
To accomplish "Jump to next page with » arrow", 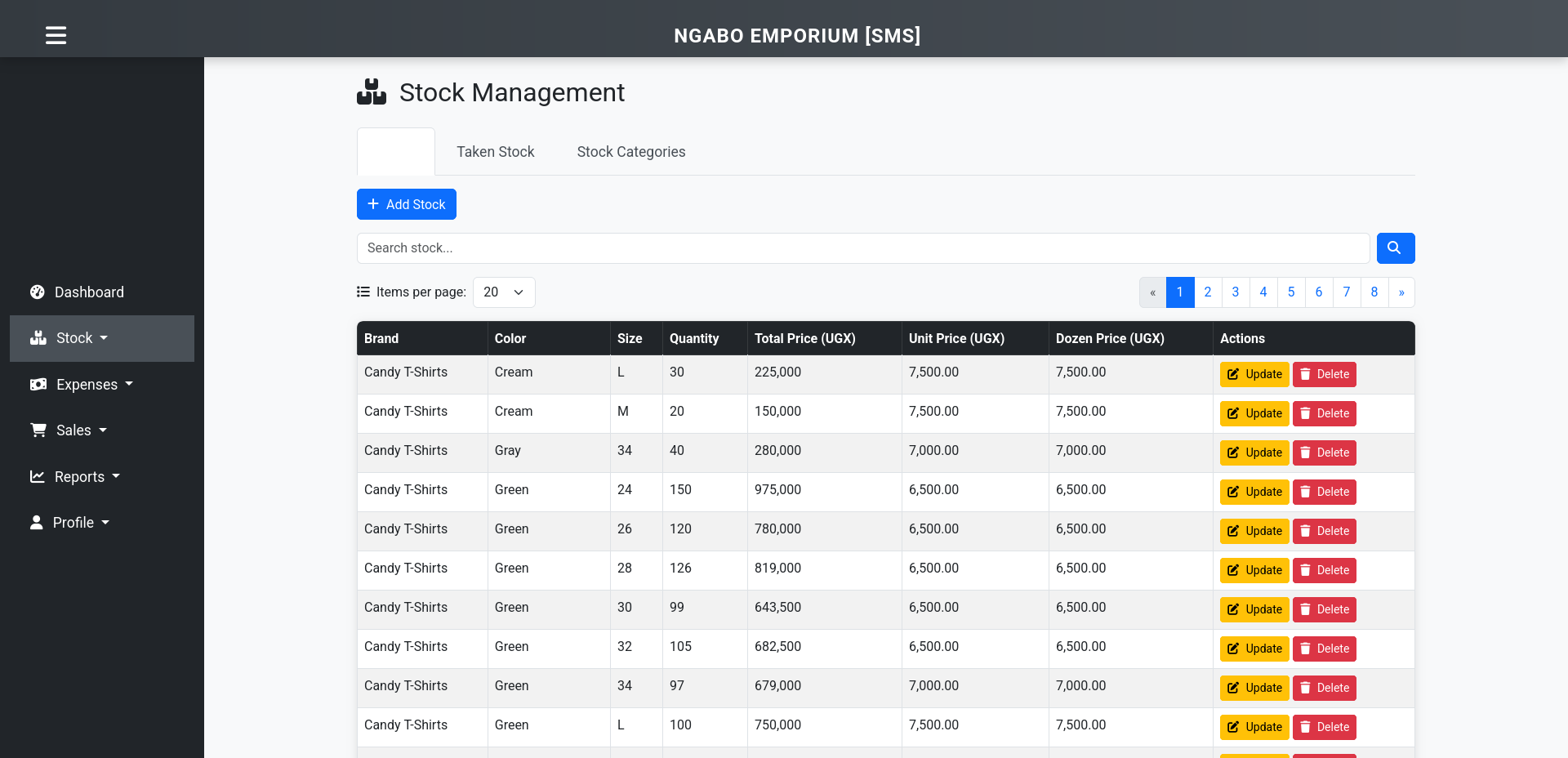I will tap(1401, 292).
